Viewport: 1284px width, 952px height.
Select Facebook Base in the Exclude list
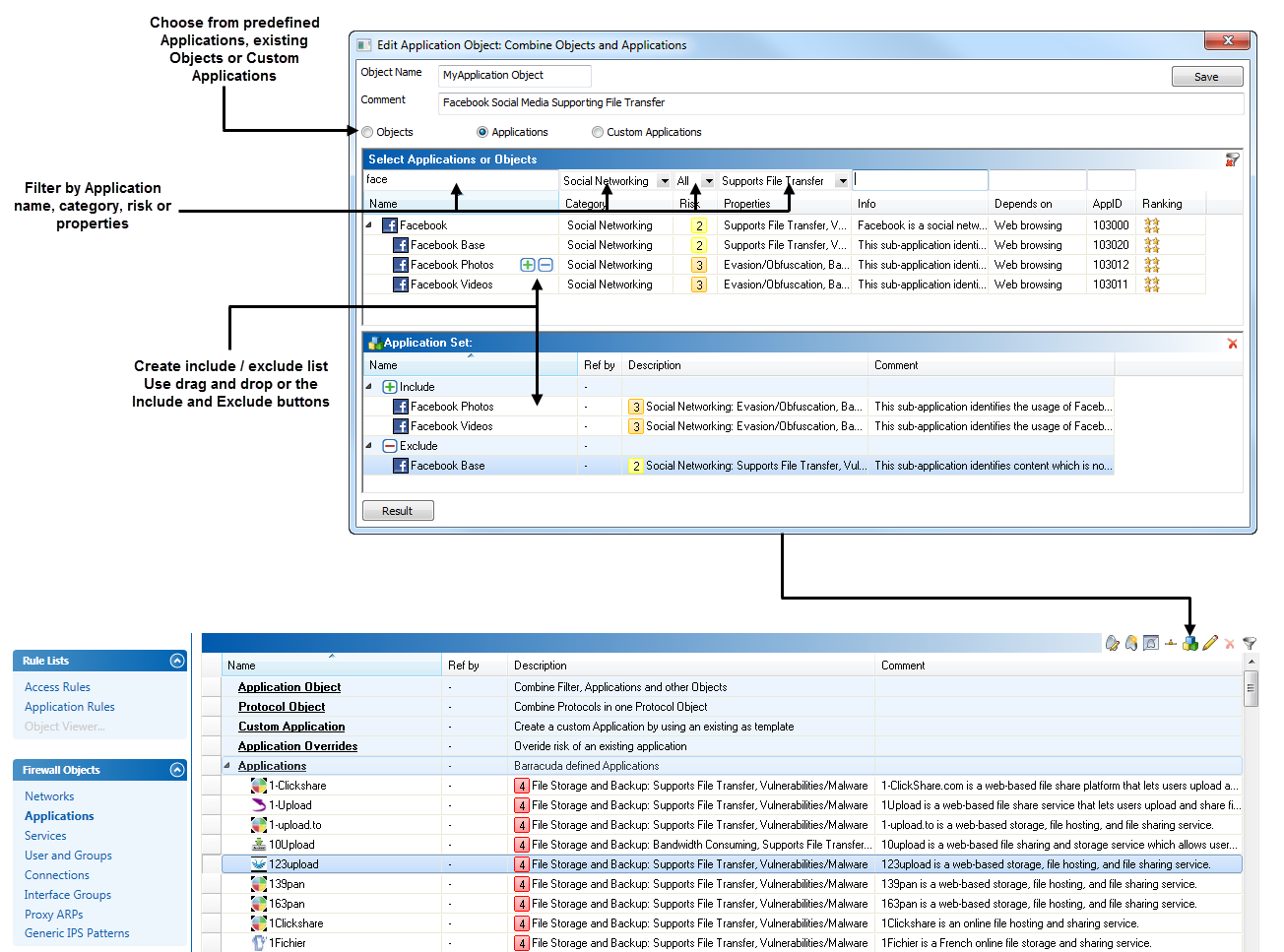[738, 466]
